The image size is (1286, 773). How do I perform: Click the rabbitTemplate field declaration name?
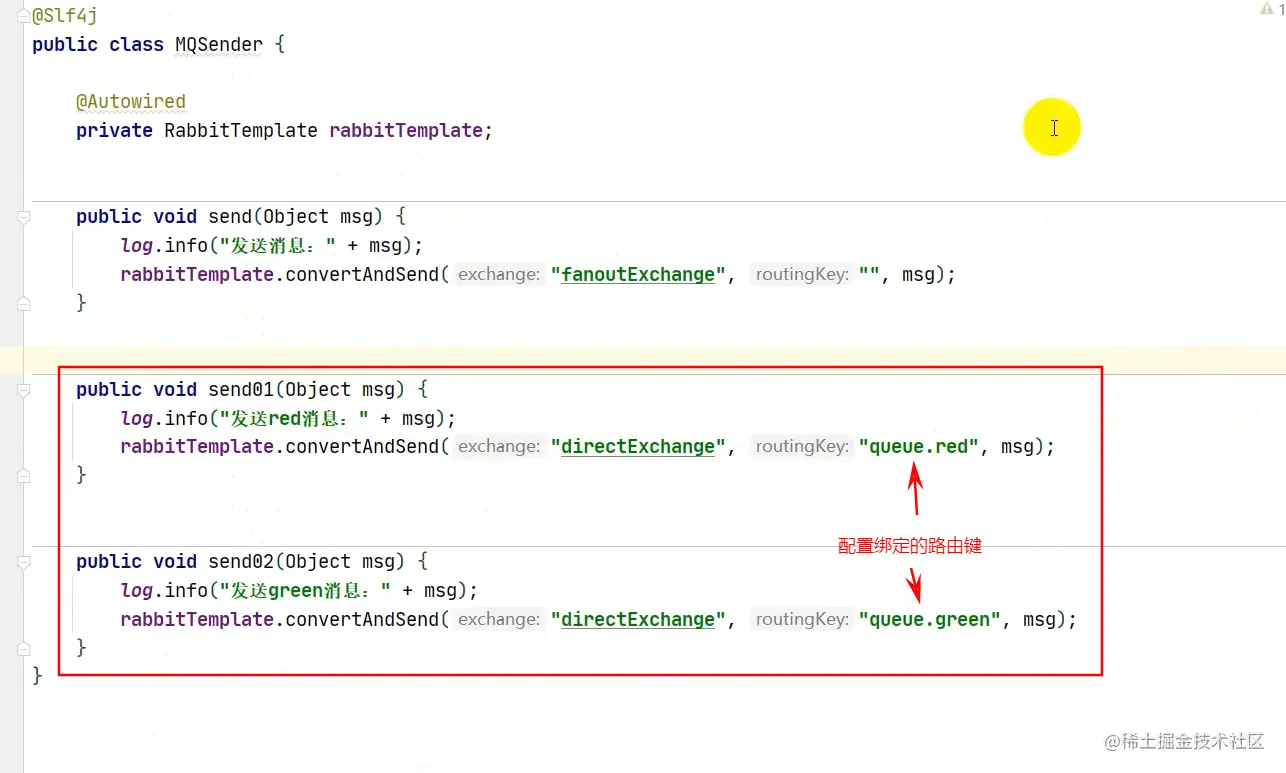click(406, 130)
